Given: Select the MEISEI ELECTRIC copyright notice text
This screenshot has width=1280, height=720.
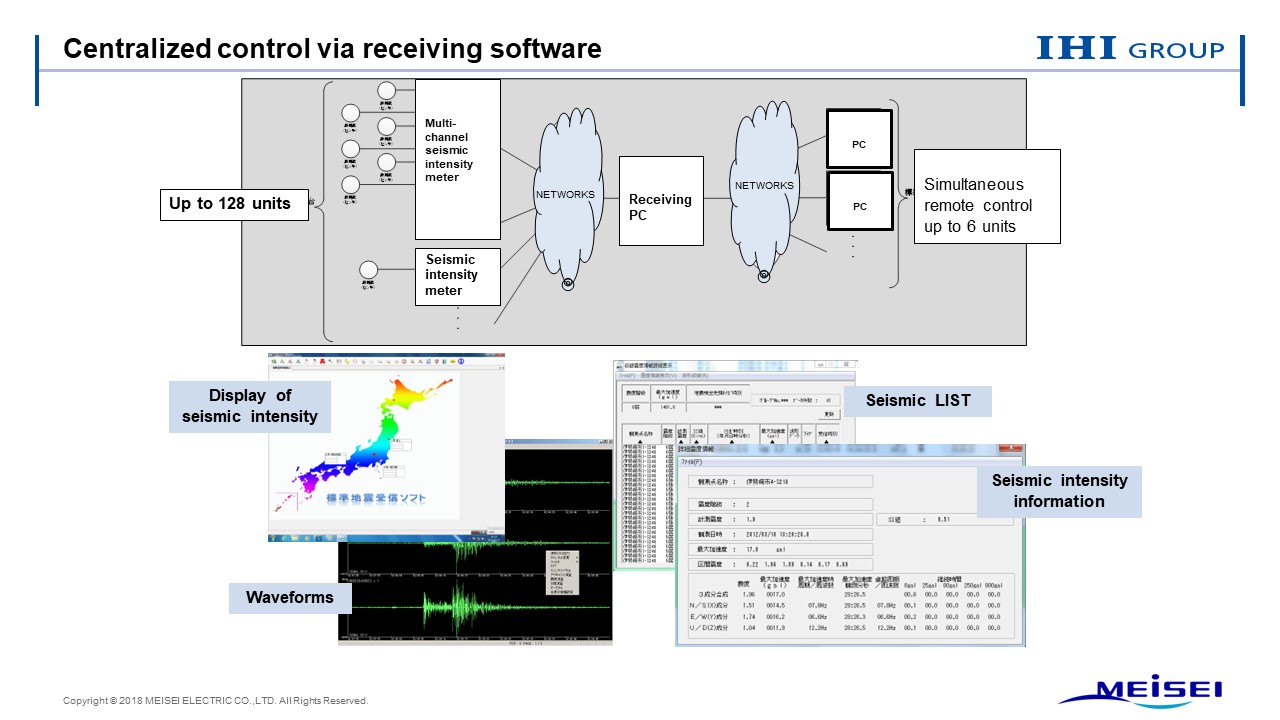Looking at the screenshot, I should coord(216,701).
